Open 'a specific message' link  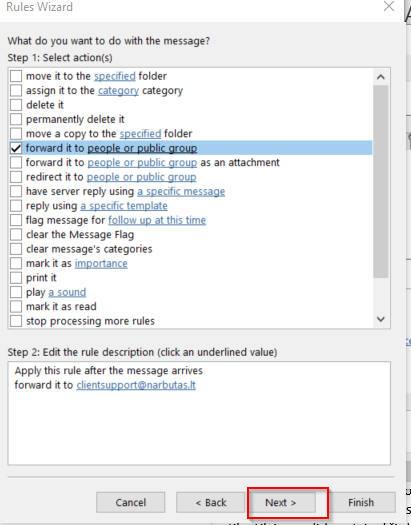coord(181,192)
